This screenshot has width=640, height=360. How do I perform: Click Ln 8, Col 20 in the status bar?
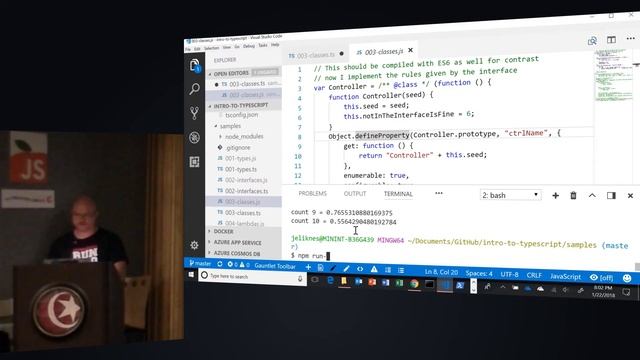coord(441,272)
